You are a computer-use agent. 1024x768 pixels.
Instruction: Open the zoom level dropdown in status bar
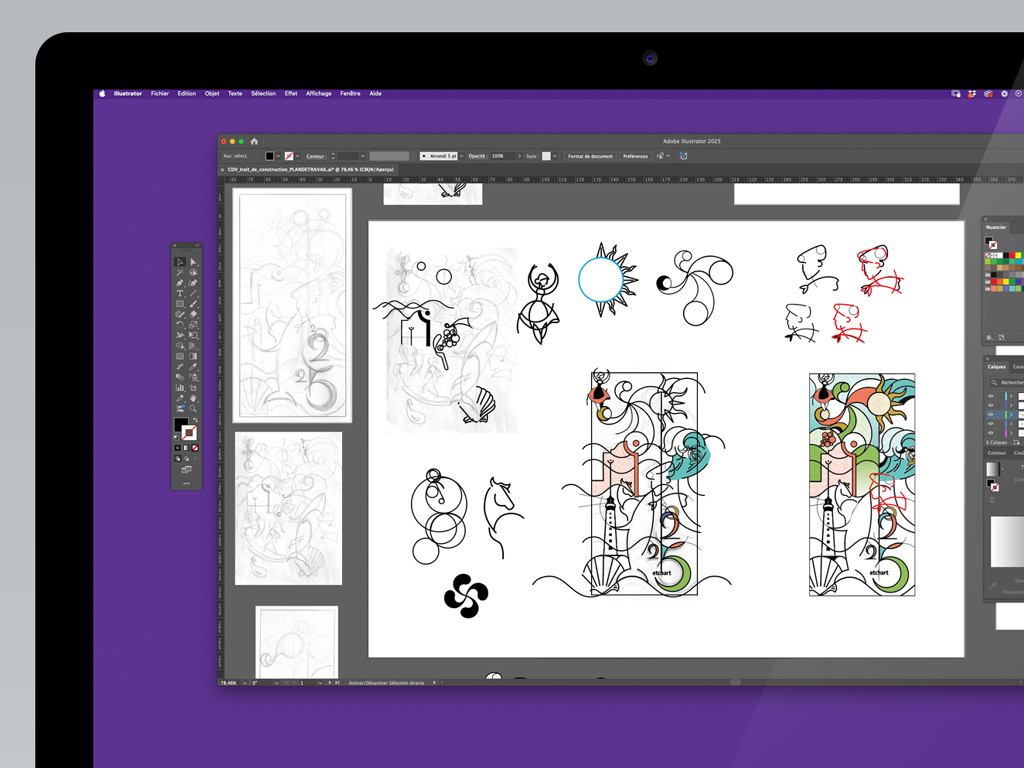click(245, 683)
